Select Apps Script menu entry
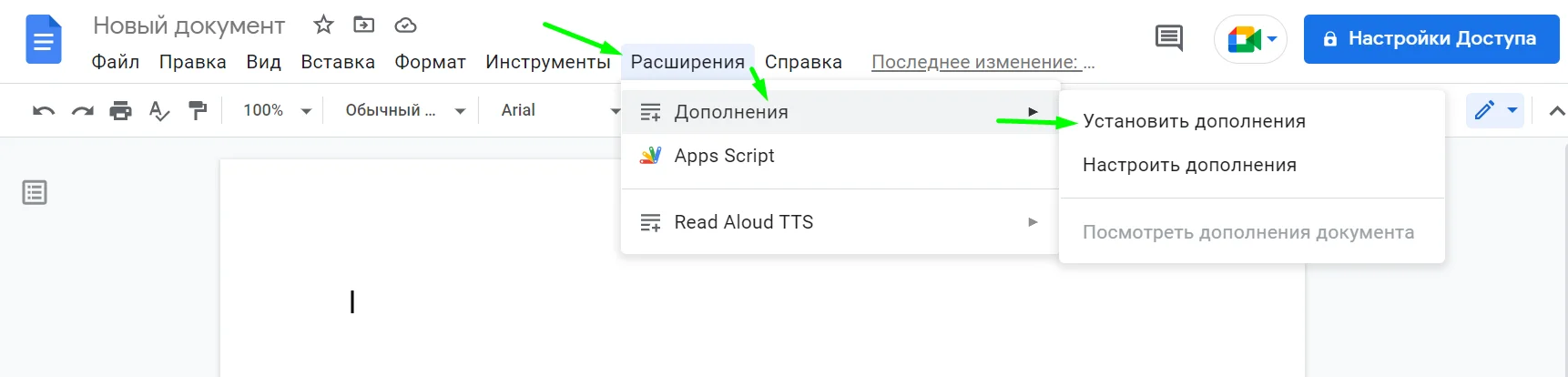 pos(724,156)
